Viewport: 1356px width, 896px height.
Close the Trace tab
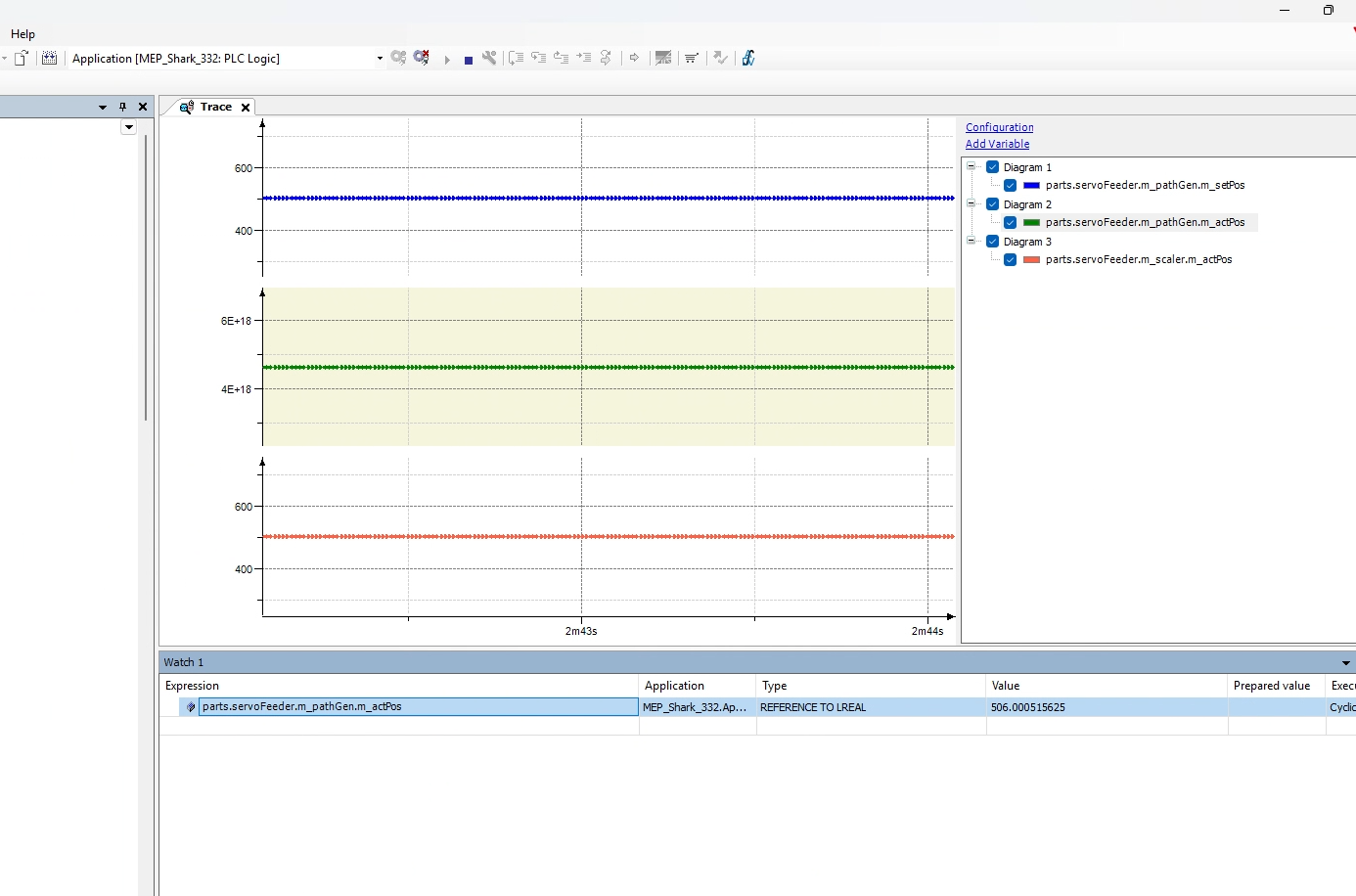[246, 108]
